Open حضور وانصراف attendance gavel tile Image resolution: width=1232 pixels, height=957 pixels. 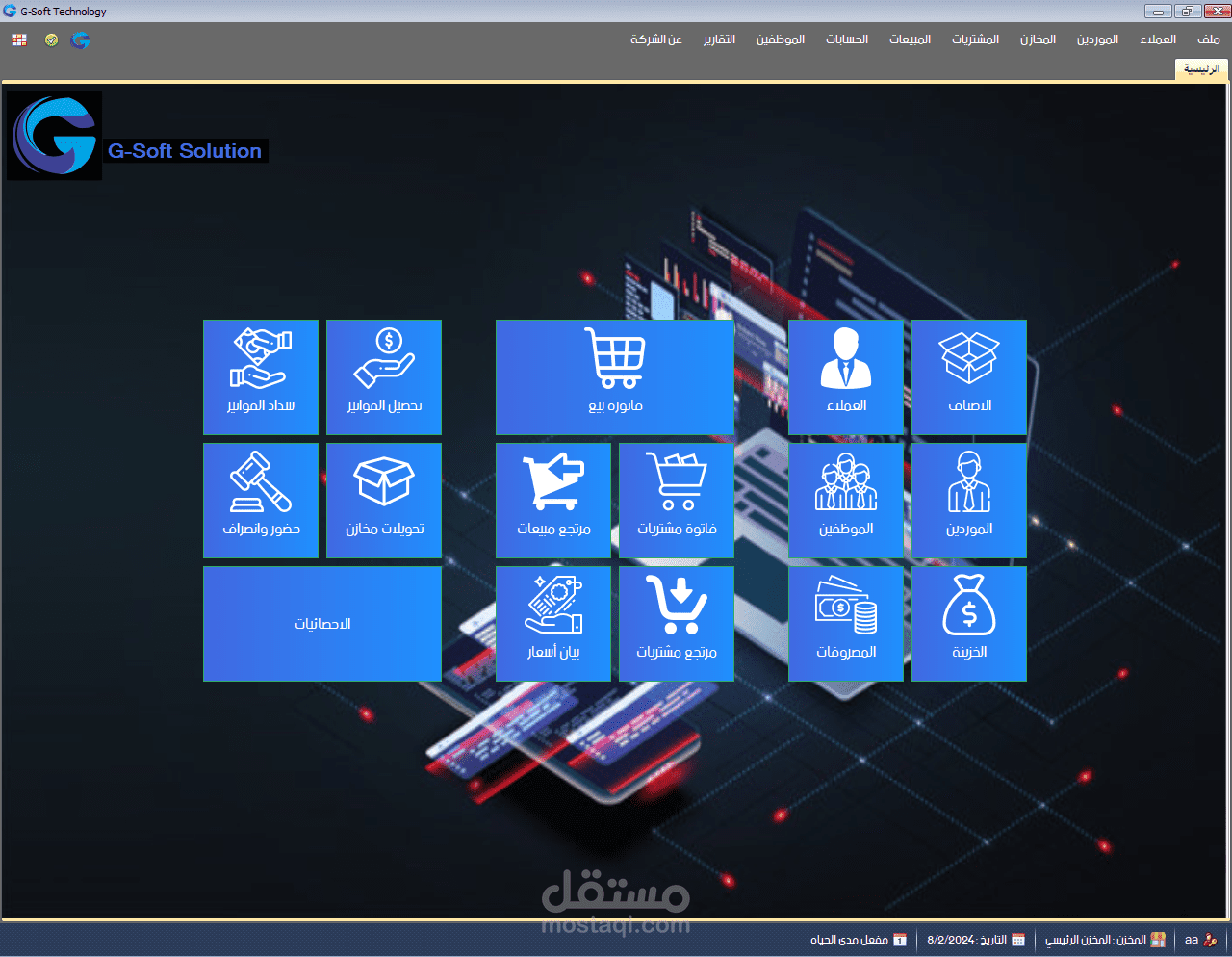tap(261, 501)
